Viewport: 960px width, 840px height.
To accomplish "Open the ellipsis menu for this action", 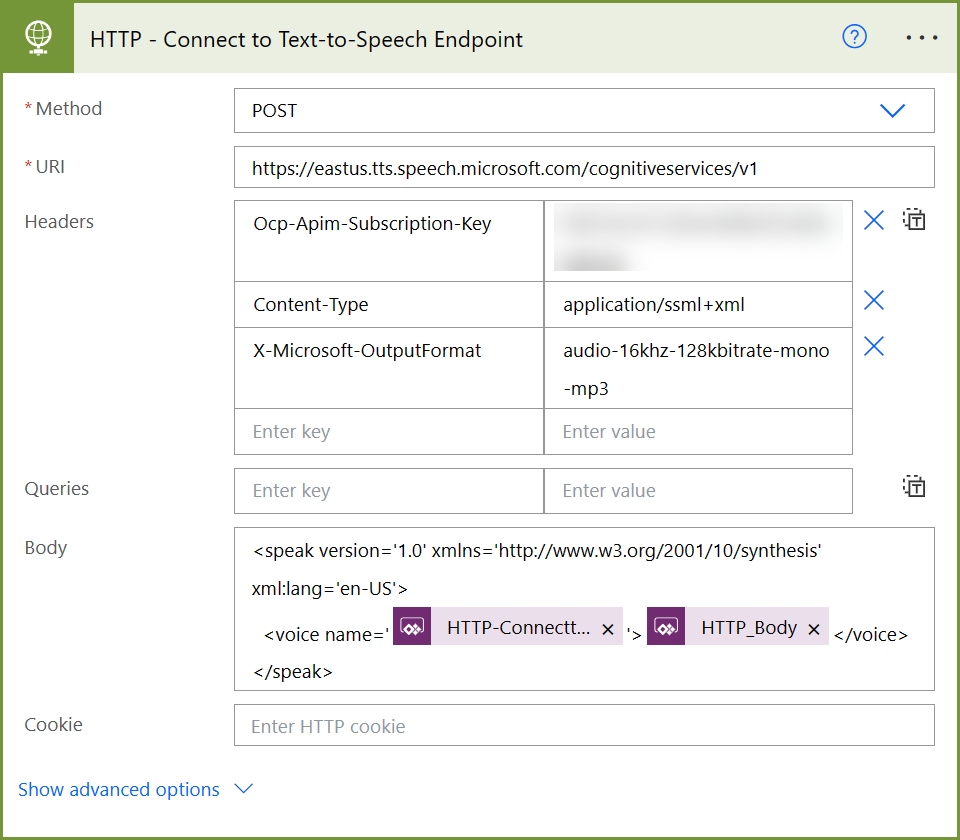I will [x=921, y=37].
